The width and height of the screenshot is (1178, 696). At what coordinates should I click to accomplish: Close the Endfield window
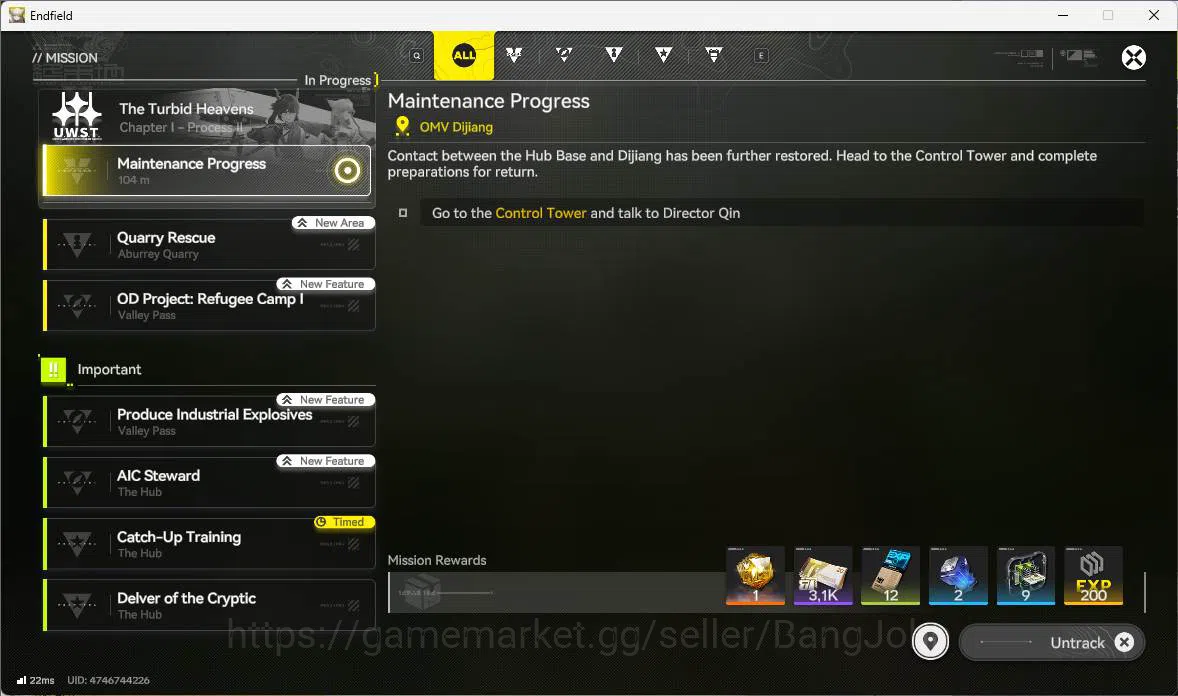[x=1154, y=15]
